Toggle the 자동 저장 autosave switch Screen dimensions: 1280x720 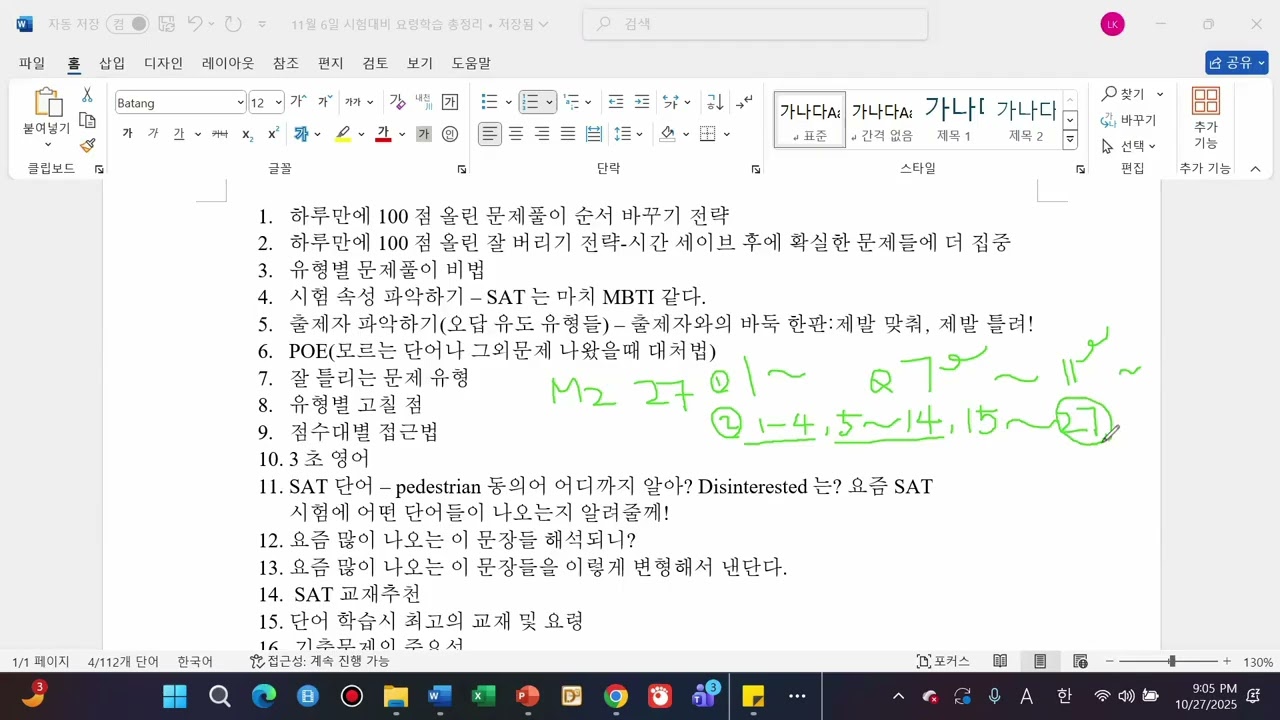(127, 24)
